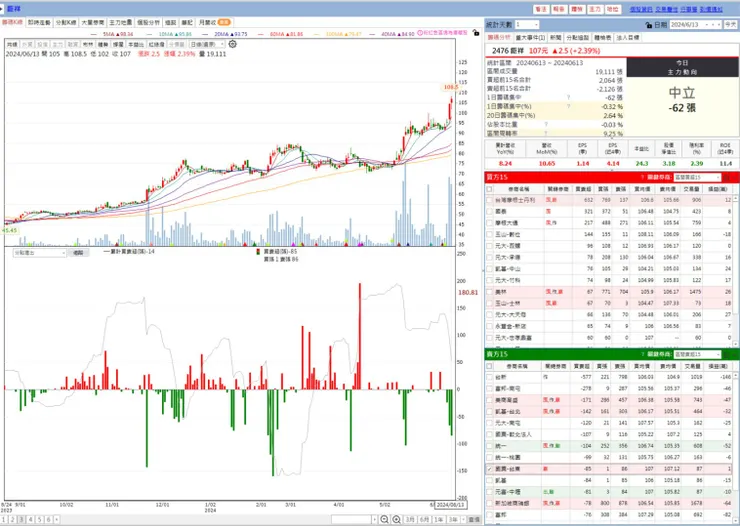
Task: Open the chart settings gear icon
Action: click(x=233, y=44)
